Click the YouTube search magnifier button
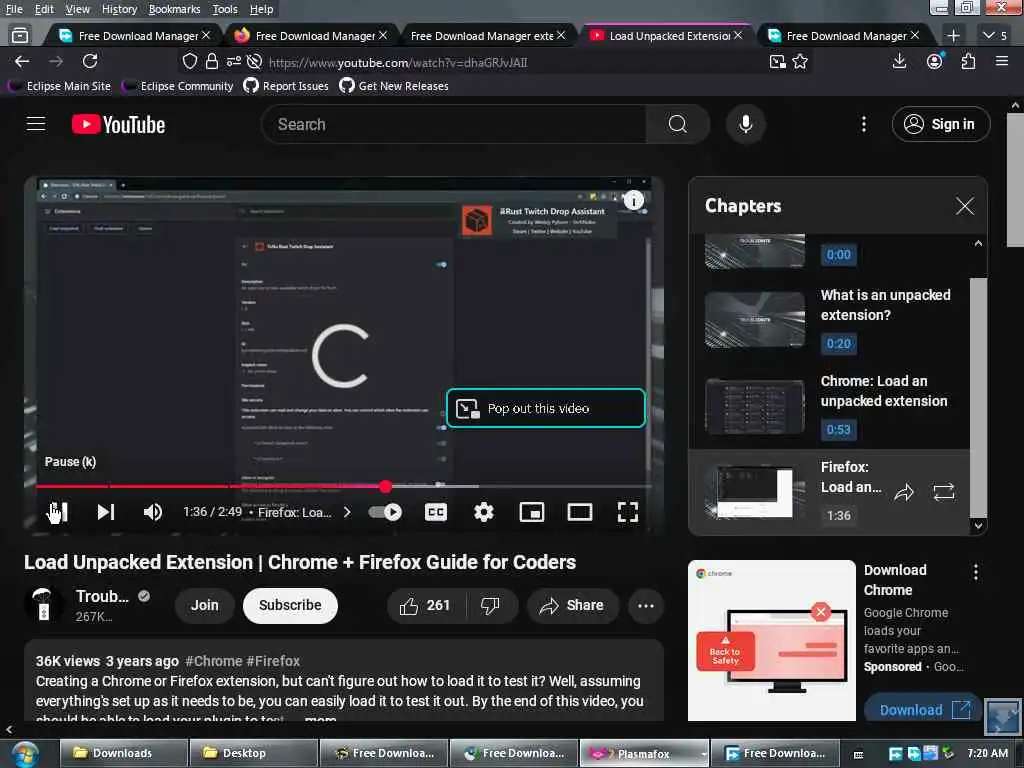This screenshot has width=1024, height=768. click(678, 124)
